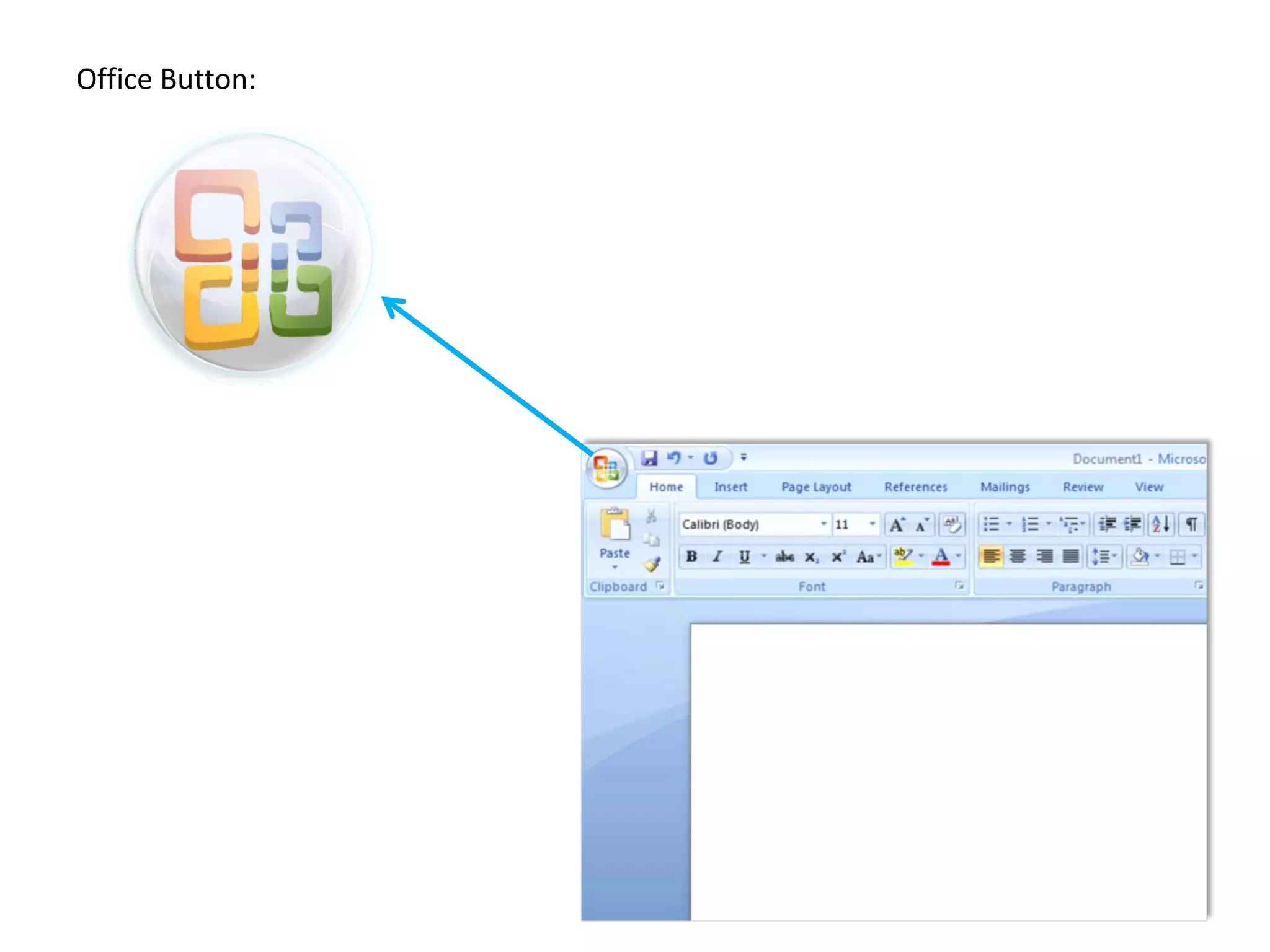1270x952 pixels.
Task: Open font color dropdown arrow
Action: click(x=959, y=556)
